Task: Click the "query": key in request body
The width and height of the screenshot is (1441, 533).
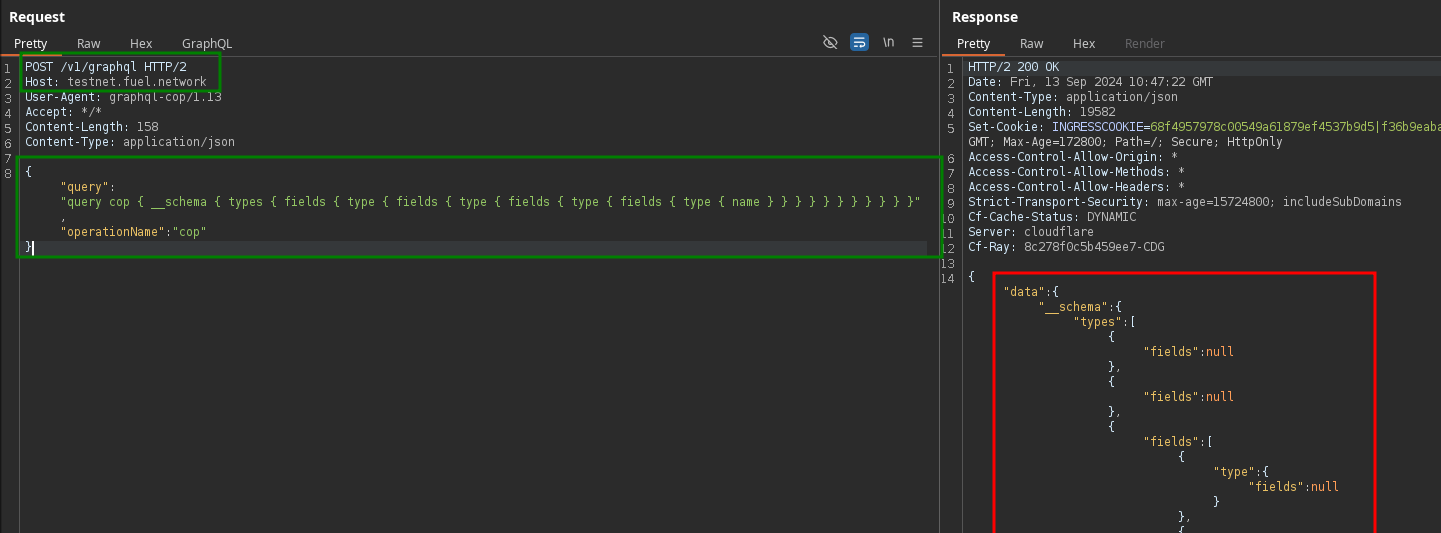Action: click(x=88, y=187)
